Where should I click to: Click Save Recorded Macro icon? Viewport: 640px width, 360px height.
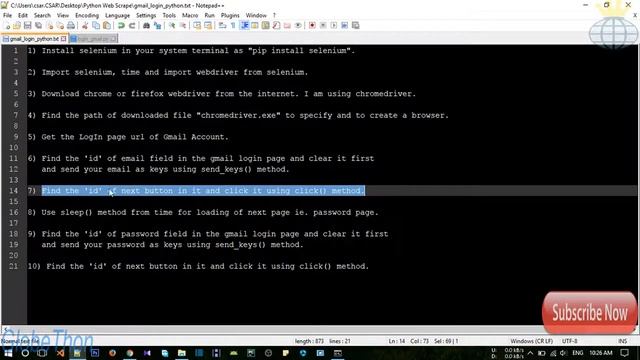[356, 25]
